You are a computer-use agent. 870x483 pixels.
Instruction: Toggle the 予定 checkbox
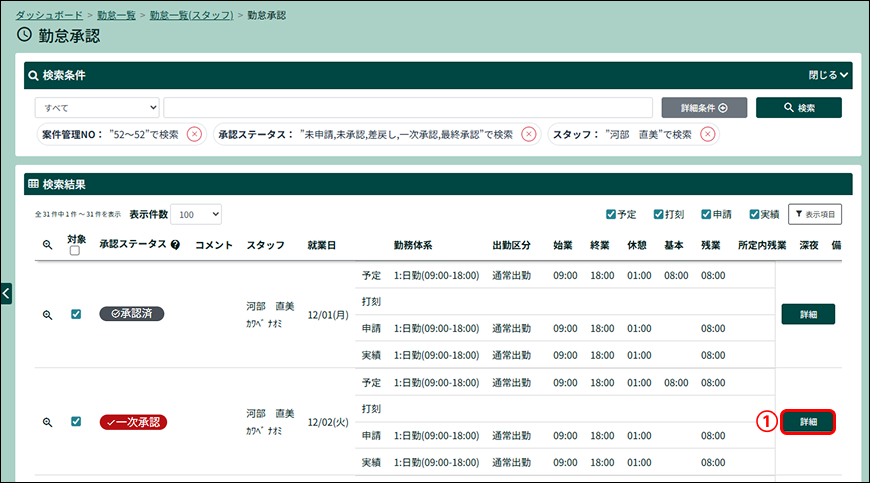(x=611, y=214)
